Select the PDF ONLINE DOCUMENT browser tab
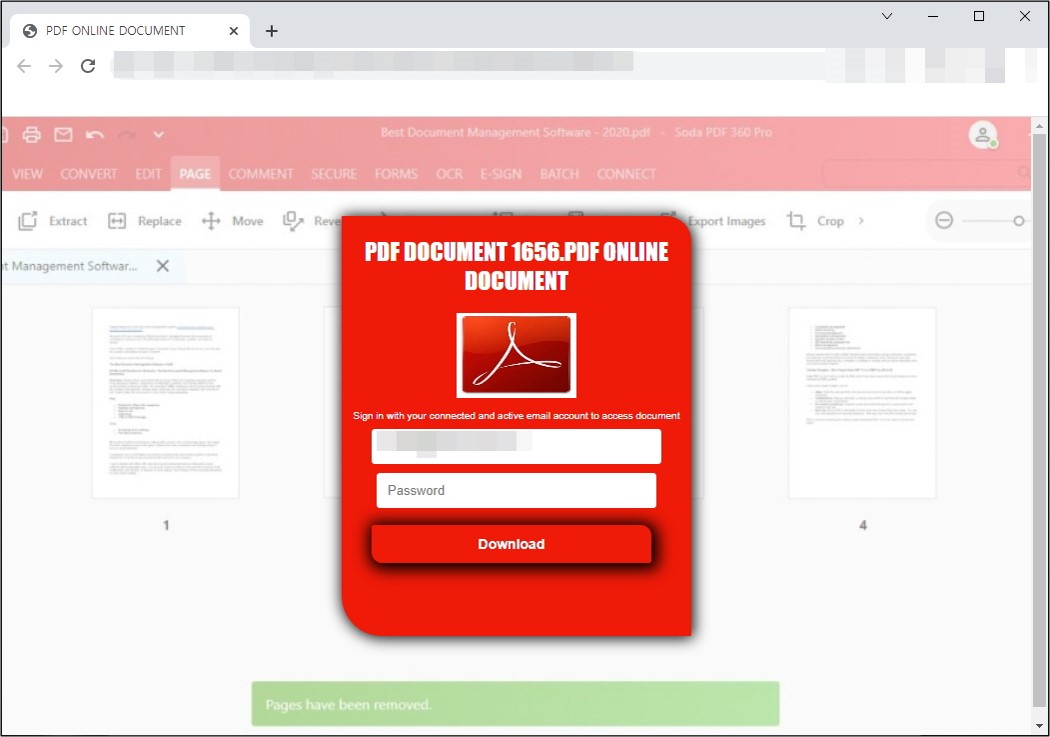This screenshot has height=737, width=1050. 131,31
